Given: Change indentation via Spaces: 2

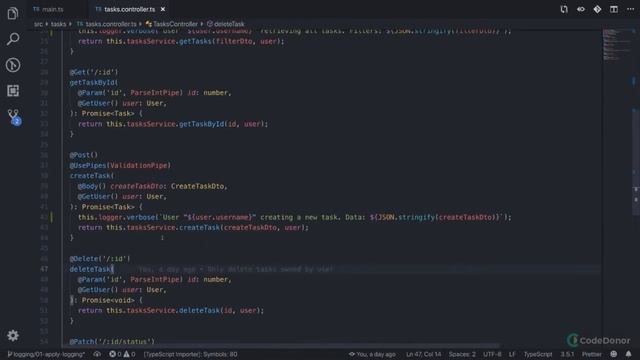Looking at the screenshot, I should [x=462, y=354].
